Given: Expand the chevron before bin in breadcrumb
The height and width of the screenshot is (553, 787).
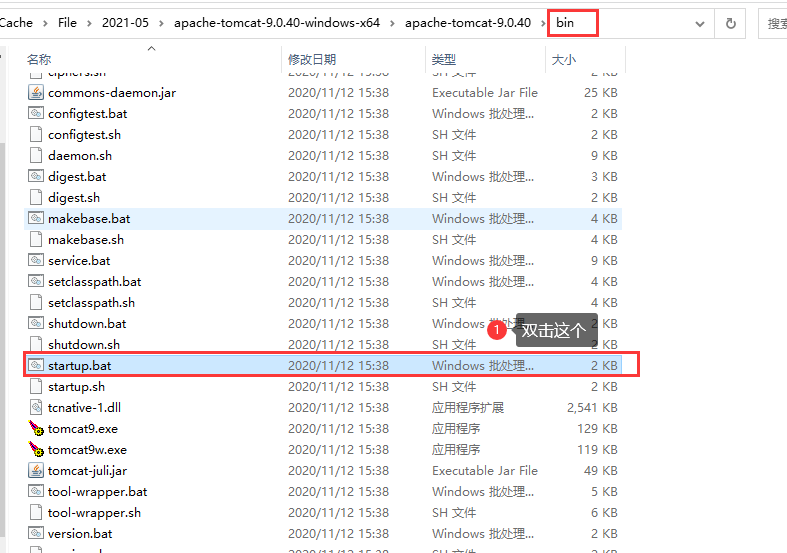Looking at the screenshot, I should 543,23.
